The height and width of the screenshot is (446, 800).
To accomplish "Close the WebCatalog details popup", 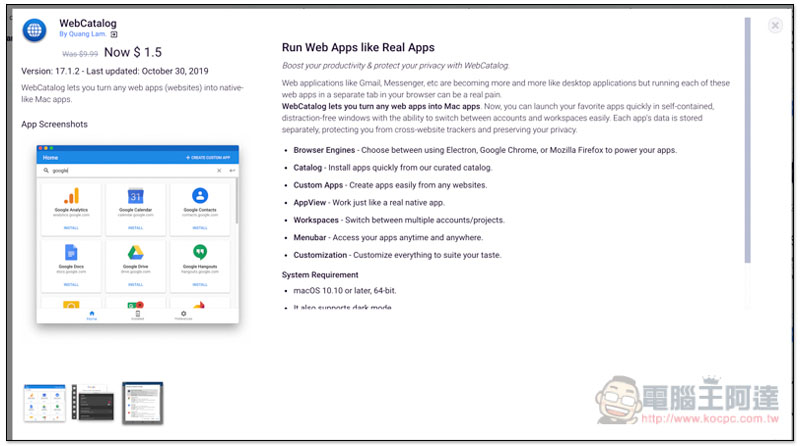I will click(775, 26).
